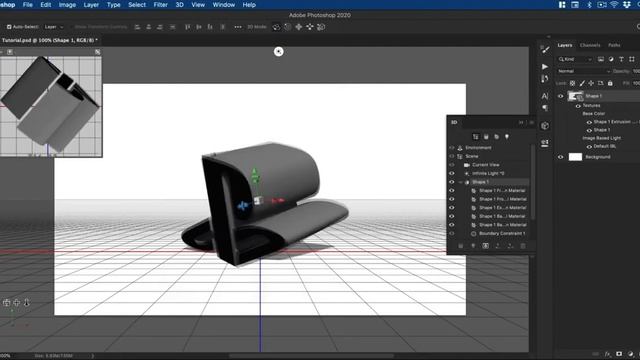Click trash icon in the 3D panel
The width and height of the screenshot is (640, 360).
click(523, 246)
